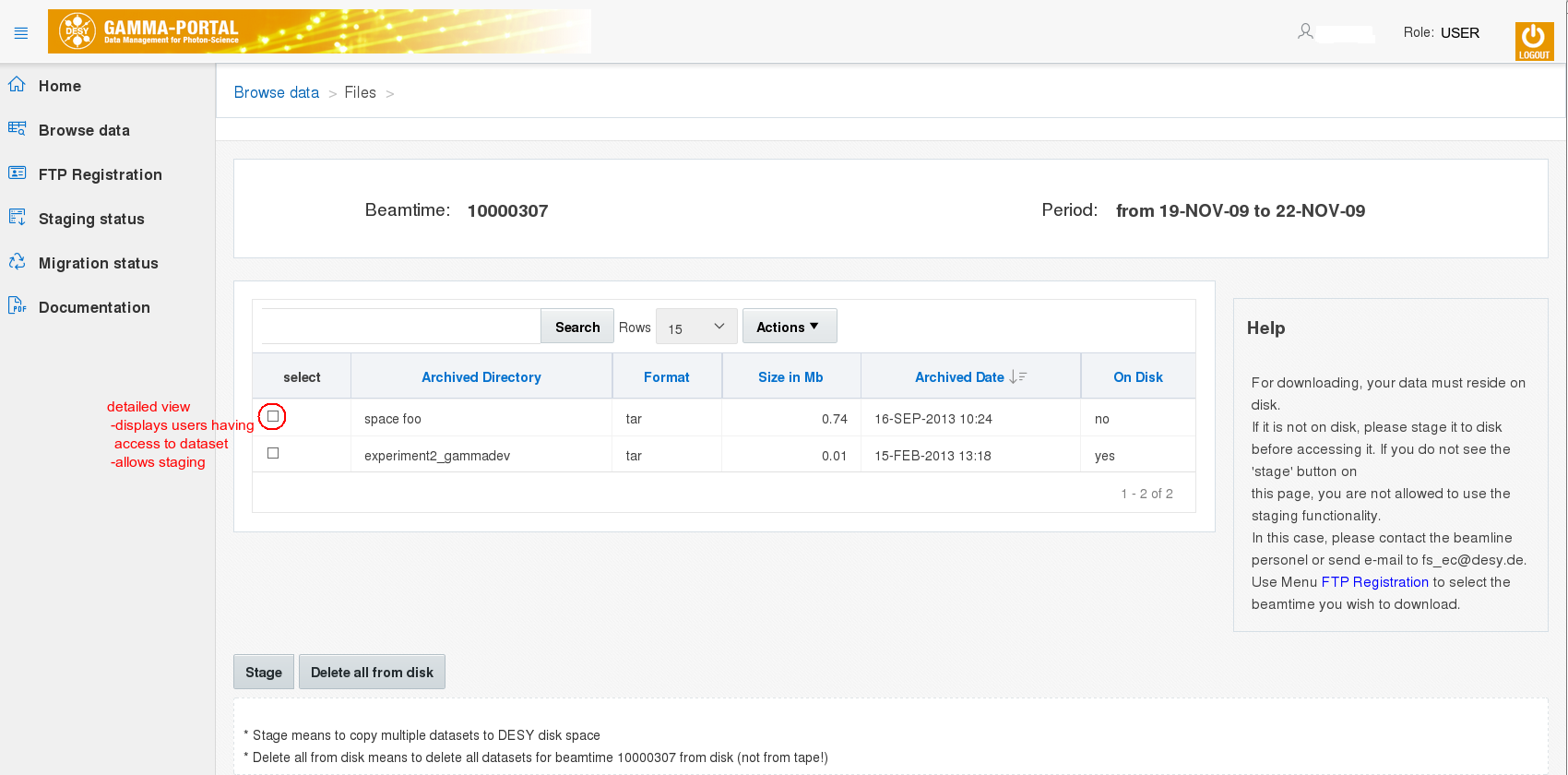The width and height of the screenshot is (1568, 775).
Task: Click the hamburger menu icon
Action: (21, 33)
